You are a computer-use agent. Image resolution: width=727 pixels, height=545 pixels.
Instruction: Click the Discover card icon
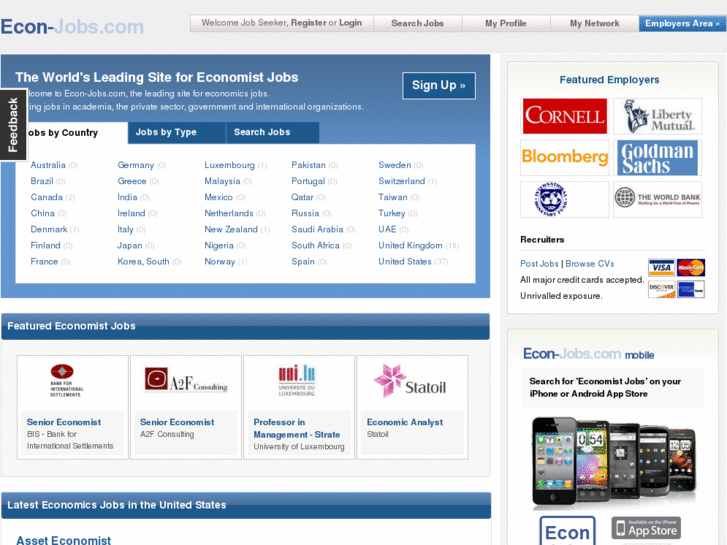pyautogui.click(x=661, y=289)
